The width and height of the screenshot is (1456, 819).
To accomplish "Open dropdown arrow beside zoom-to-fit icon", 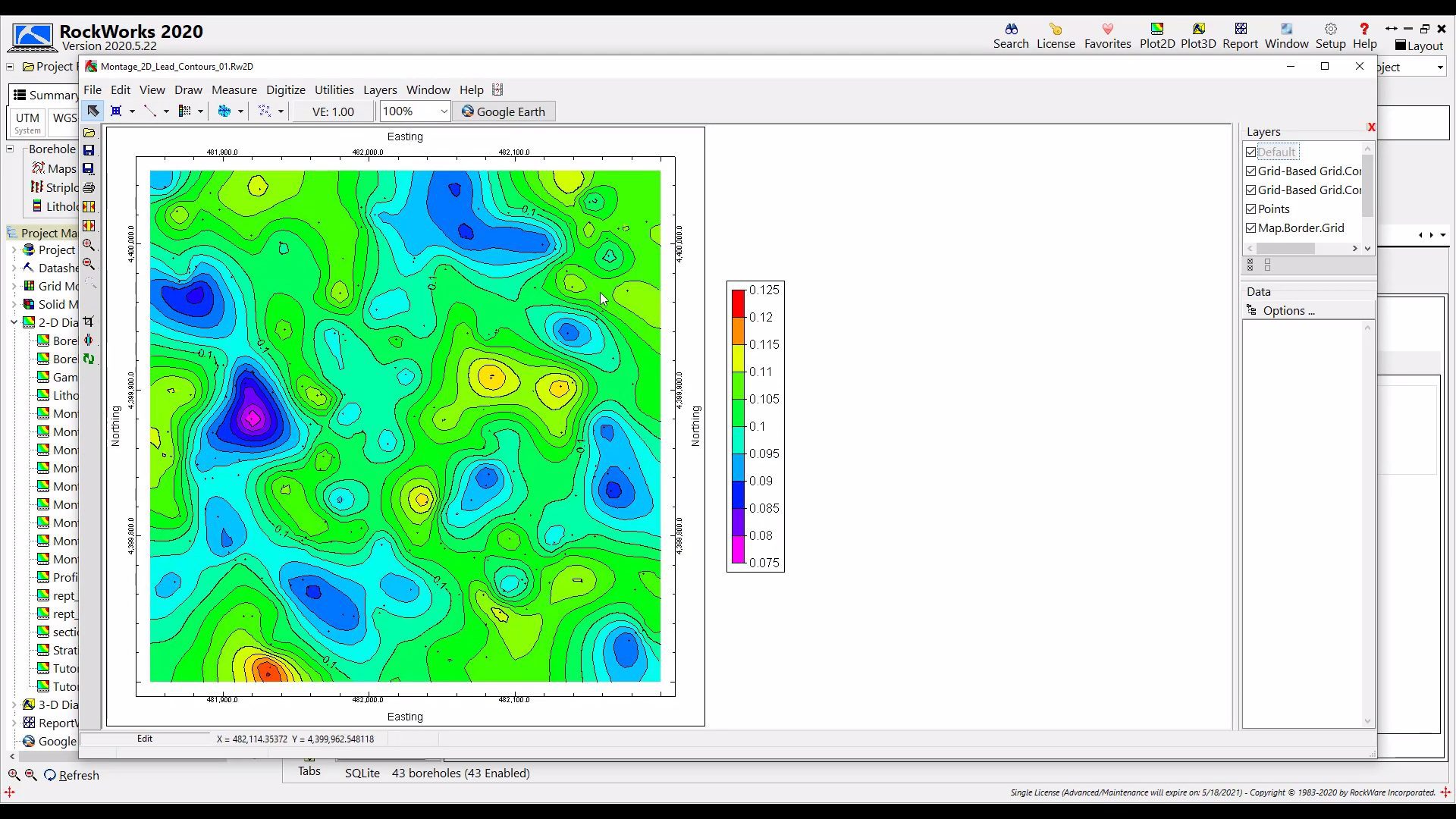I will click(132, 111).
